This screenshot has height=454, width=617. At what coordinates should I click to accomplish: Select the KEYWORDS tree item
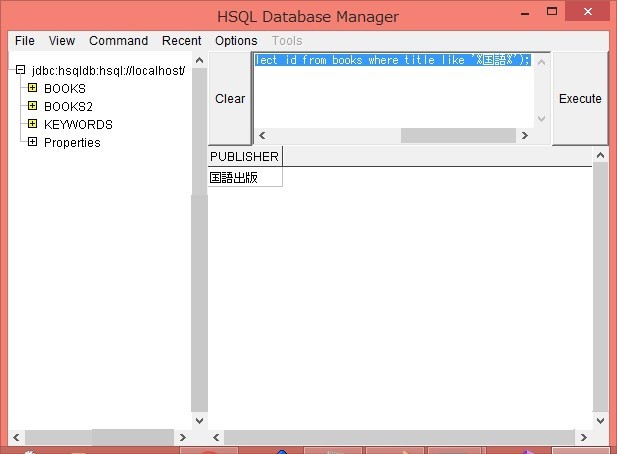tap(78, 125)
